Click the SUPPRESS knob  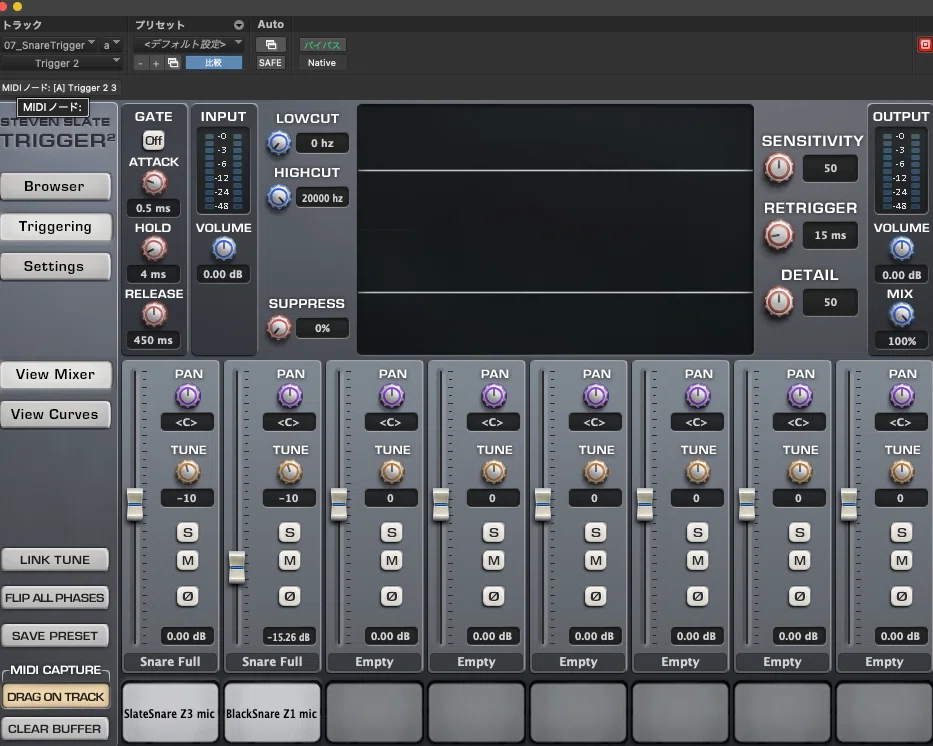click(x=278, y=328)
